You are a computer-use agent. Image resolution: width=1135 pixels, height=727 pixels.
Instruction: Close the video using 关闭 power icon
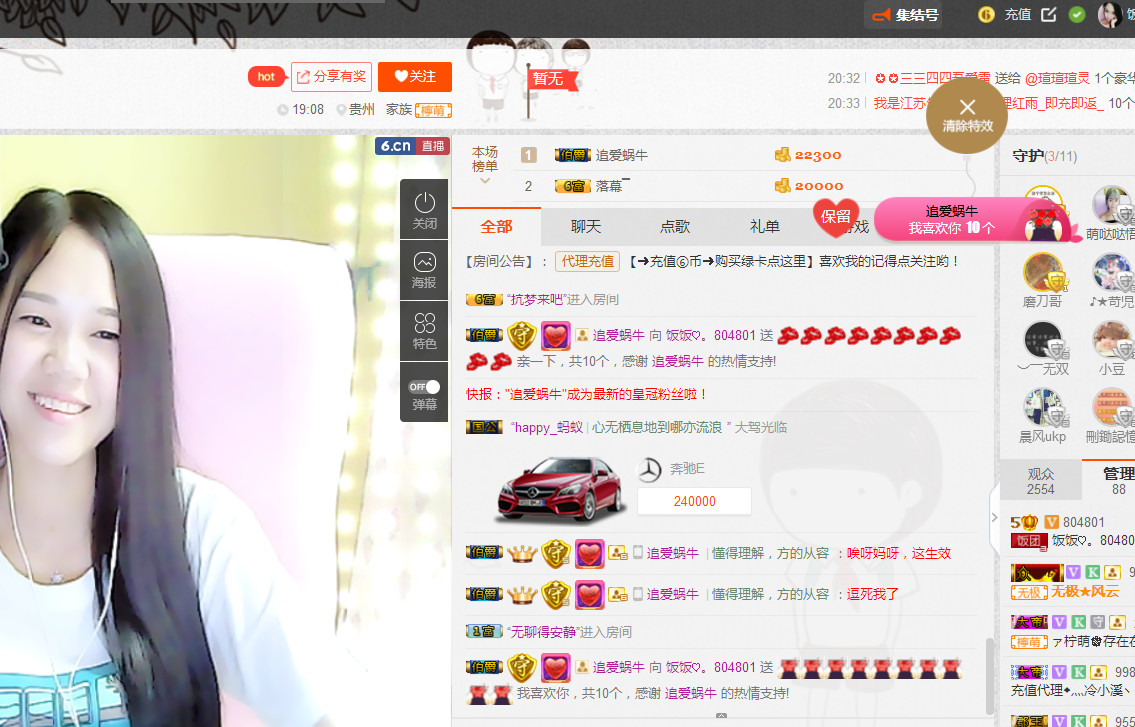(x=424, y=209)
